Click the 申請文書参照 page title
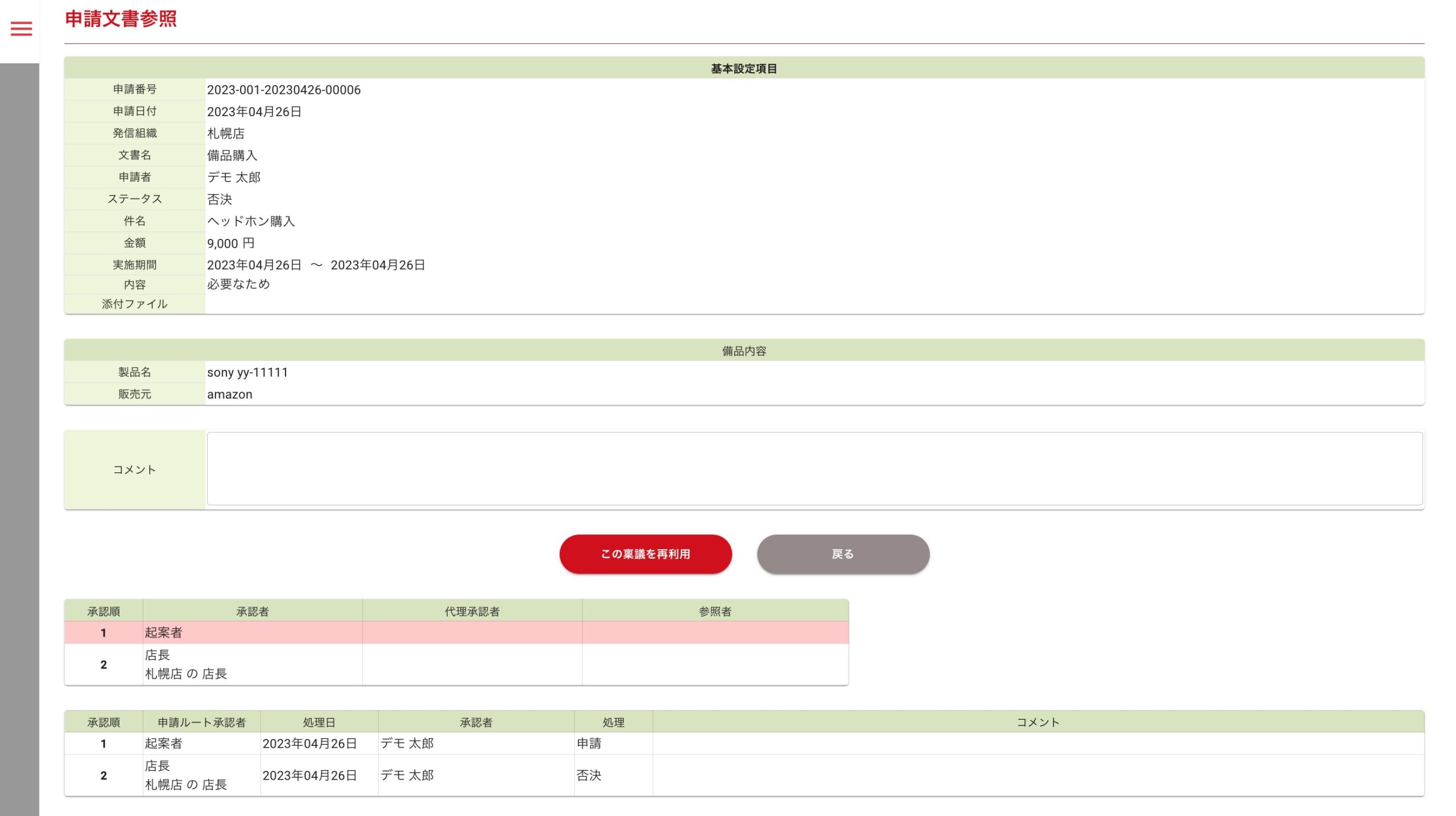Screen dimensions: 1456x816 (x=121, y=19)
